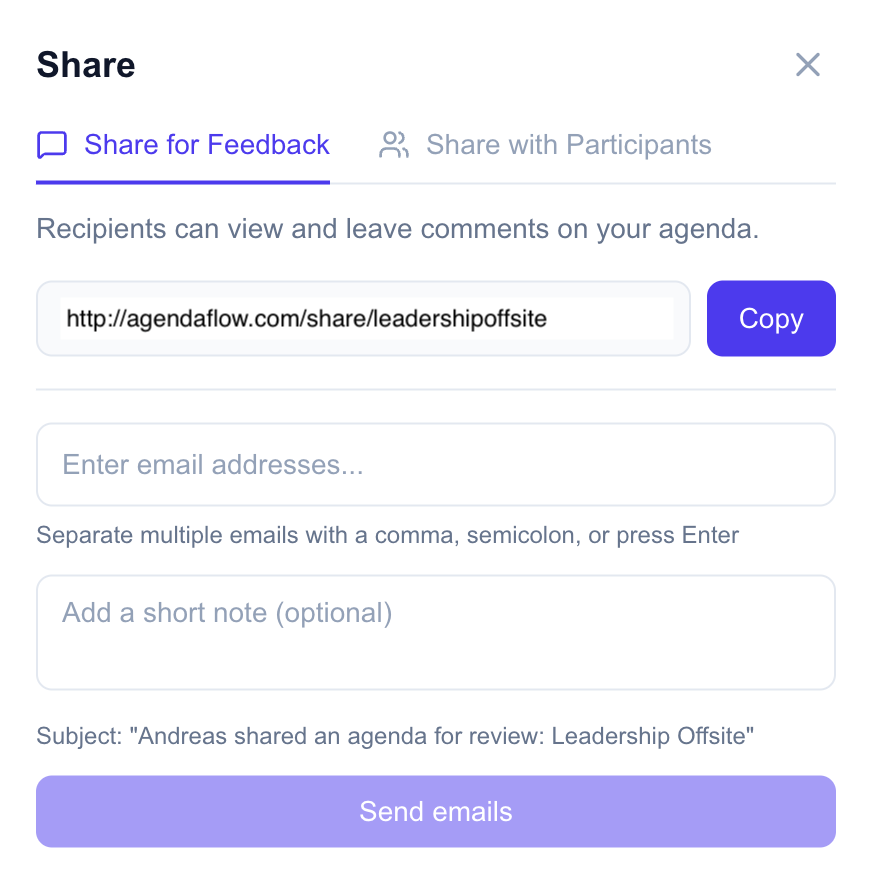
Task: Click the Send emails button
Action: (436, 811)
